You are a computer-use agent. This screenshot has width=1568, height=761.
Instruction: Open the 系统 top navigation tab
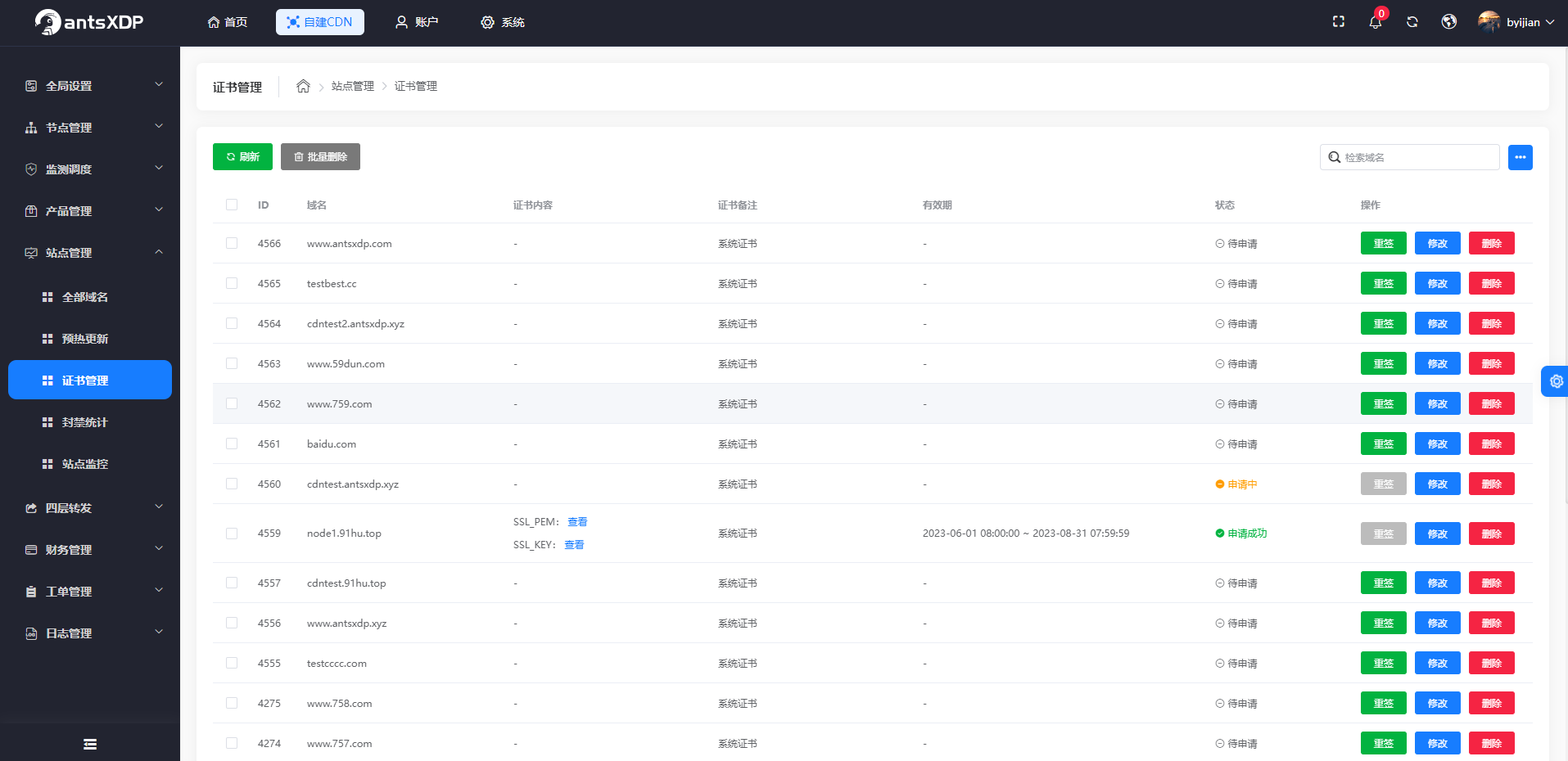pyautogui.click(x=503, y=22)
